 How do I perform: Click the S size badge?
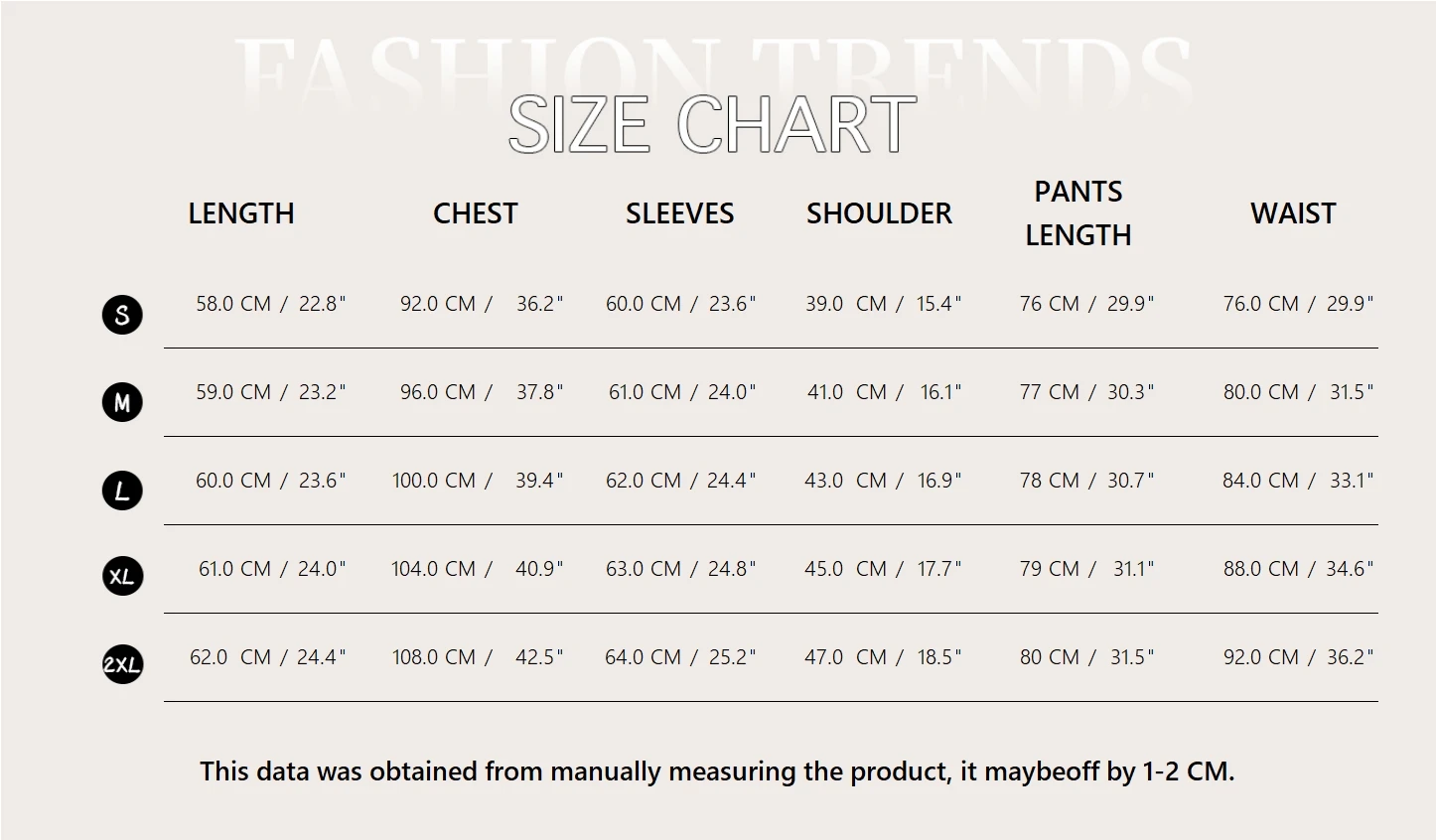pos(122,315)
